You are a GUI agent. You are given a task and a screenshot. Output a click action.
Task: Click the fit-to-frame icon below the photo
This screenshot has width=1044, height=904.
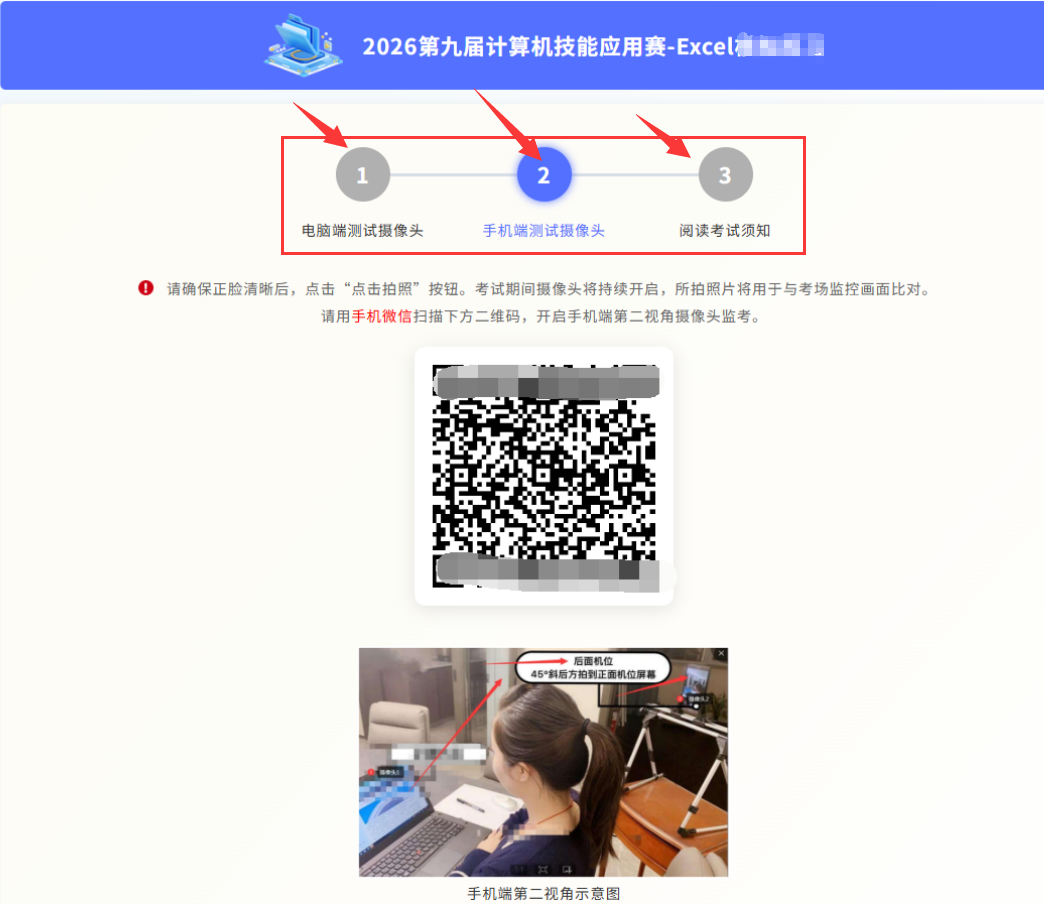tap(543, 868)
